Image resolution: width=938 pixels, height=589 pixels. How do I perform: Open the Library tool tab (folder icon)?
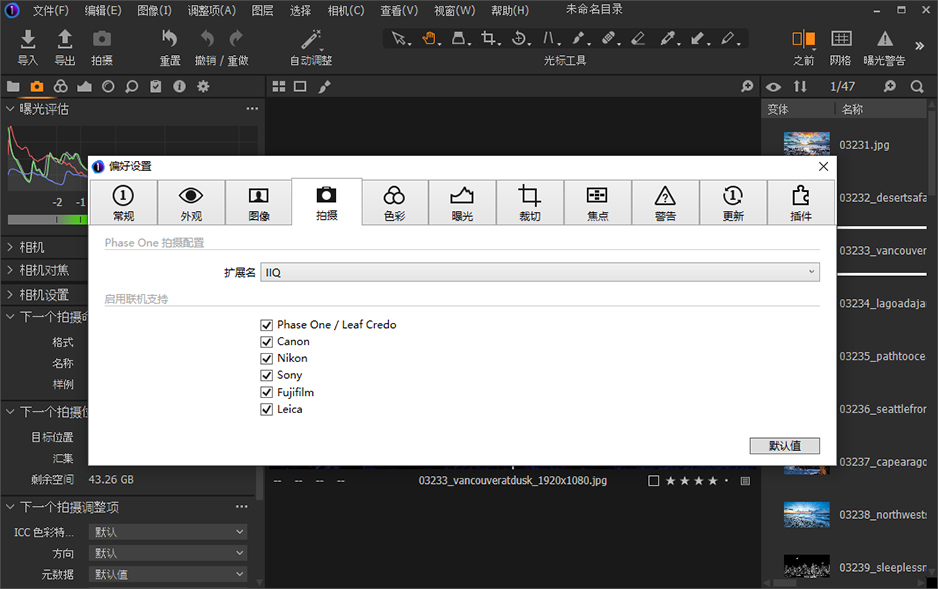pos(14,87)
